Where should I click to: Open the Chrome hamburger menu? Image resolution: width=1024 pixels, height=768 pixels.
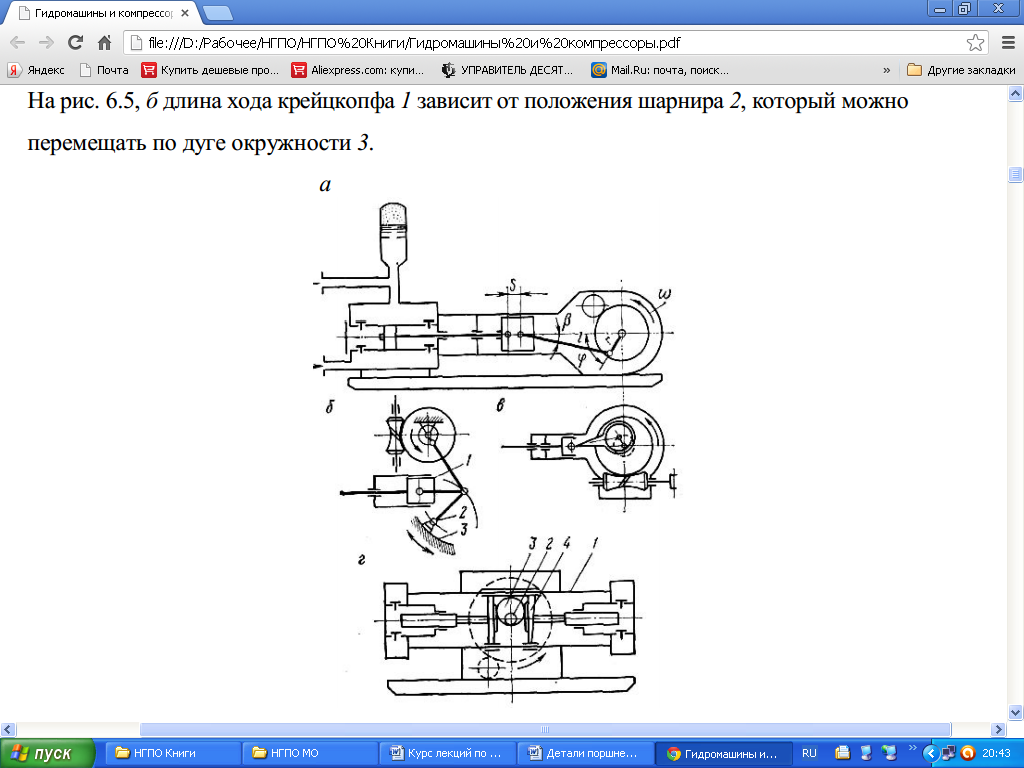click(1008, 43)
